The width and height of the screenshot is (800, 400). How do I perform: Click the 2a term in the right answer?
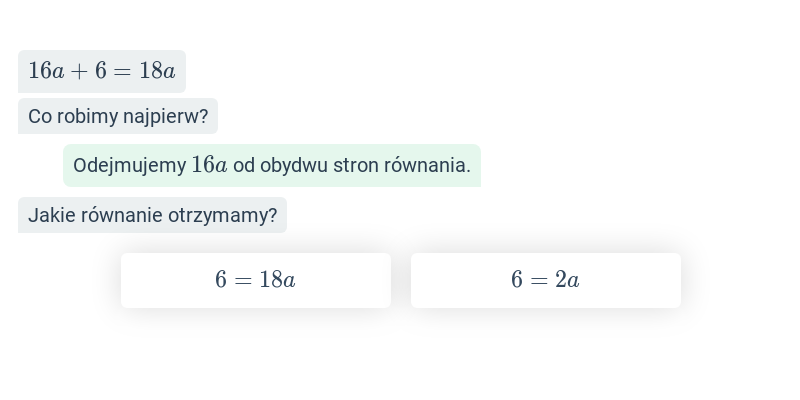567,280
